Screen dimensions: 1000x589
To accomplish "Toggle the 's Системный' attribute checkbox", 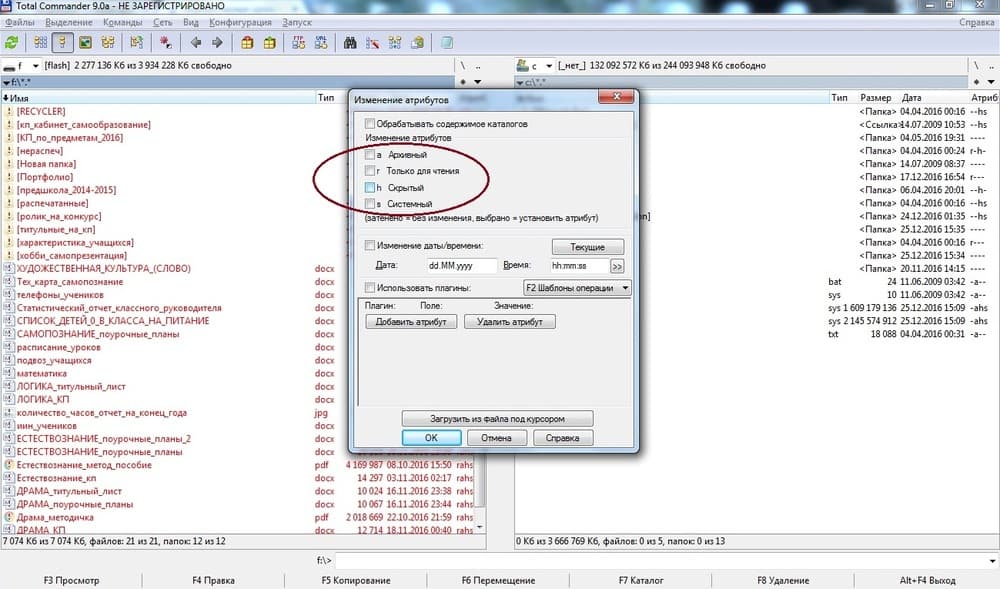I will pyautogui.click(x=370, y=204).
